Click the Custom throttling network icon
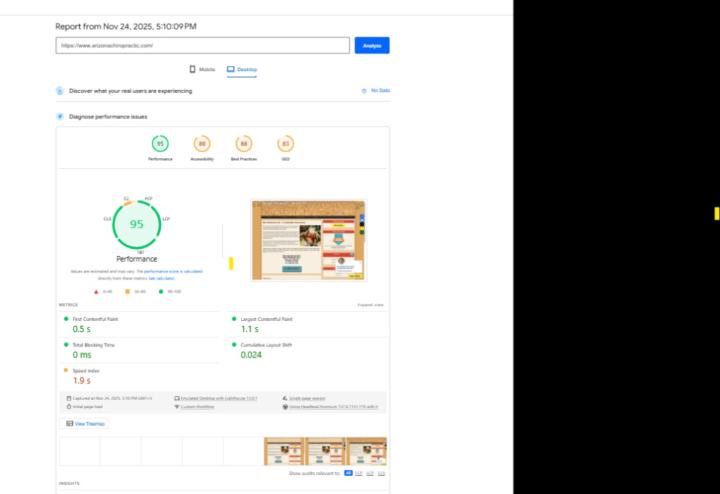The image size is (720, 494). (177, 407)
